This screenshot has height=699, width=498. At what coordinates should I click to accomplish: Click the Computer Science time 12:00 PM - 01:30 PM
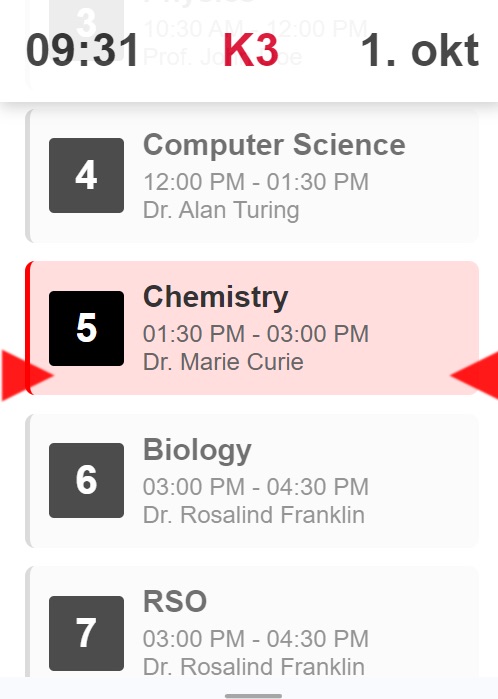point(256,182)
